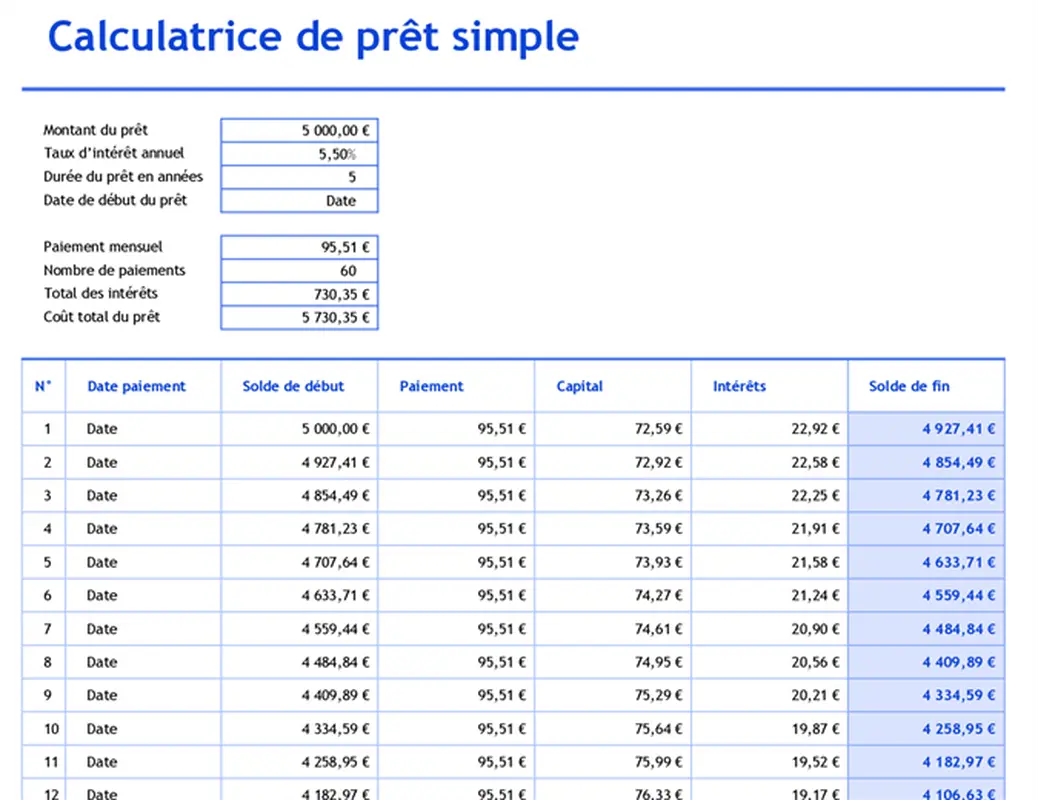Click the loan amount field showing 5 000,00 €

click(x=299, y=130)
